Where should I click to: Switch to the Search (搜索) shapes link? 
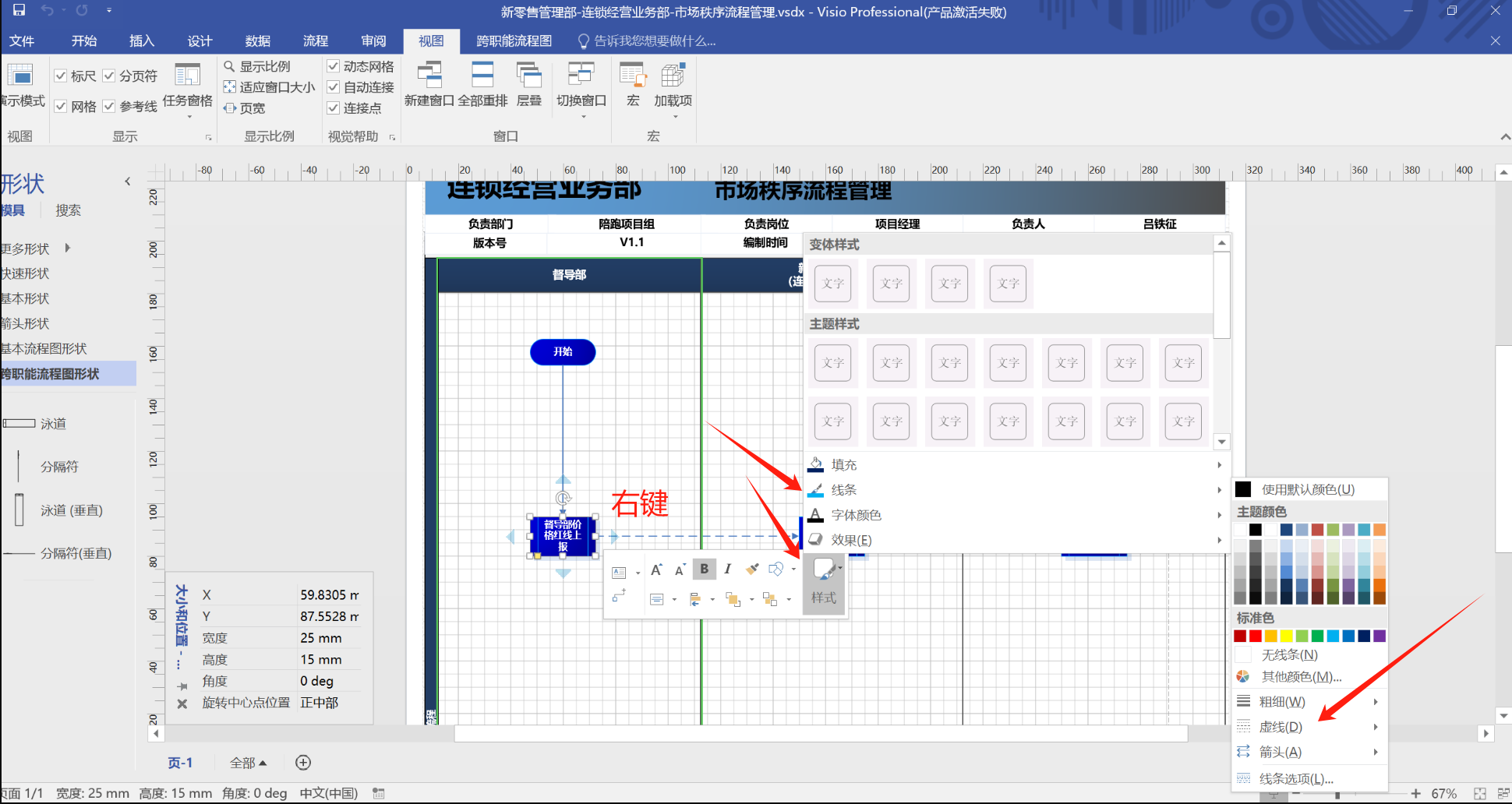[x=68, y=210]
